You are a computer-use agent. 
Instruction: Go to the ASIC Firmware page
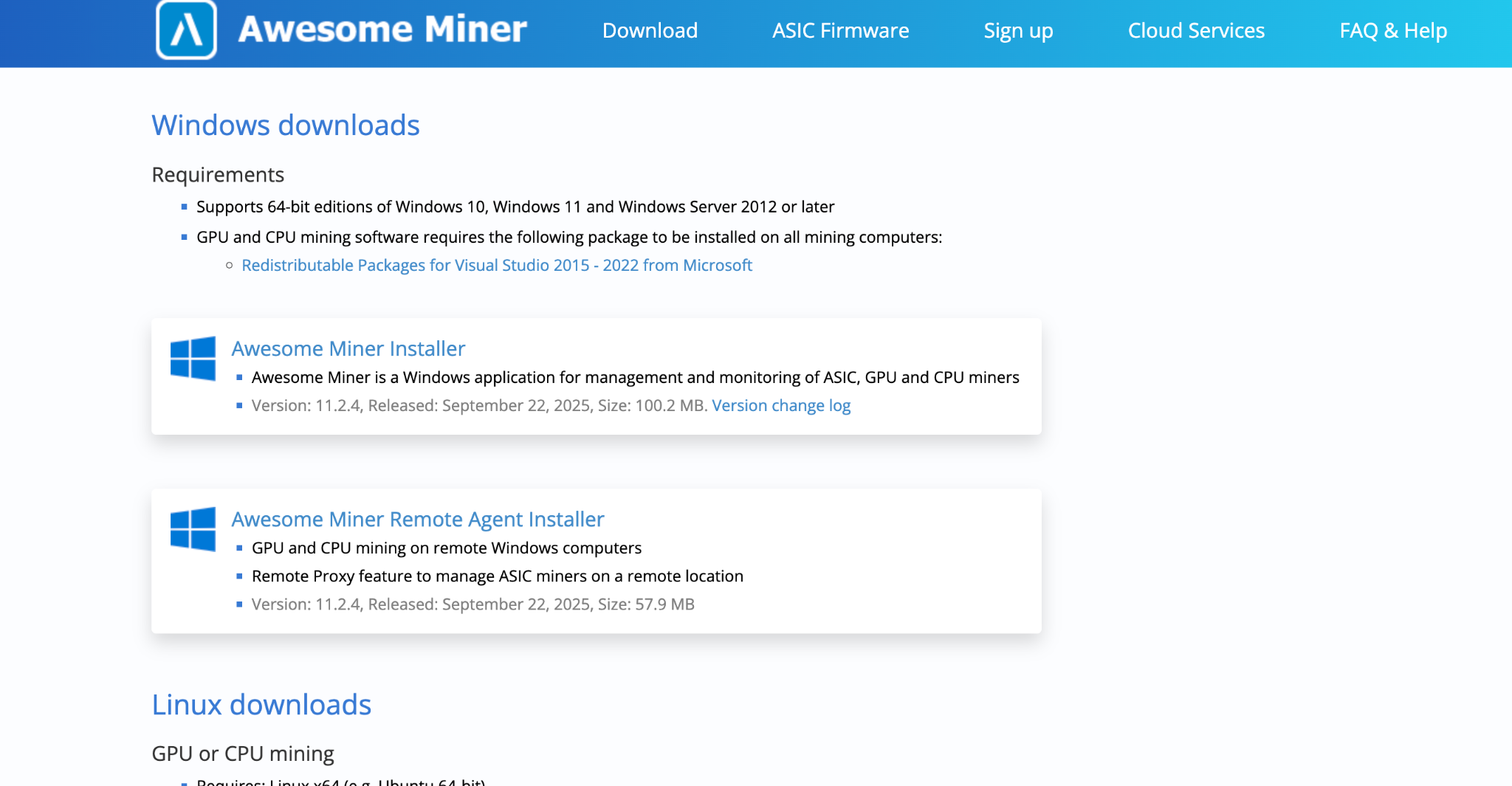[x=840, y=30]
